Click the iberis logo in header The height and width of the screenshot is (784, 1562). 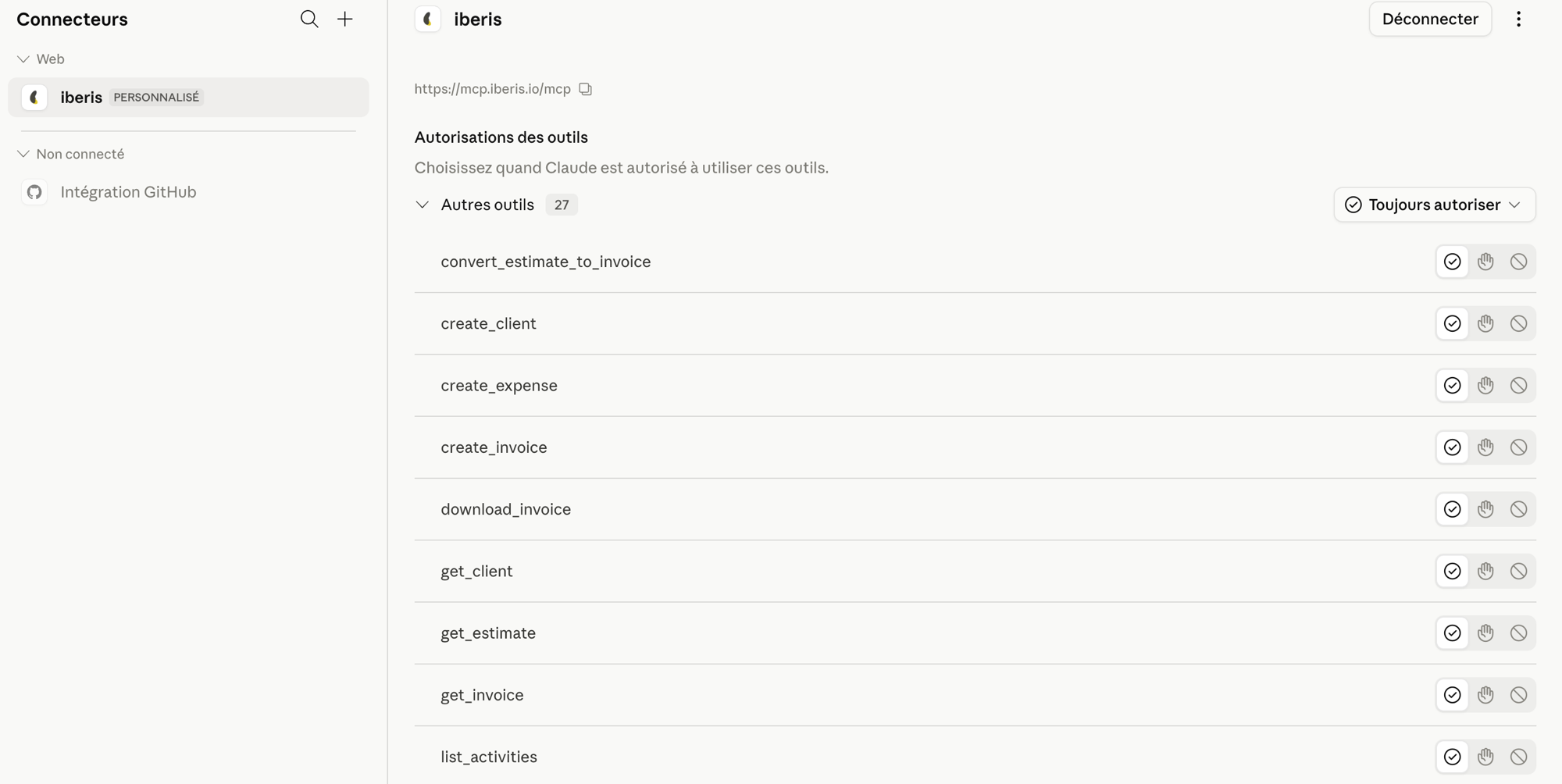coord(428,19)
